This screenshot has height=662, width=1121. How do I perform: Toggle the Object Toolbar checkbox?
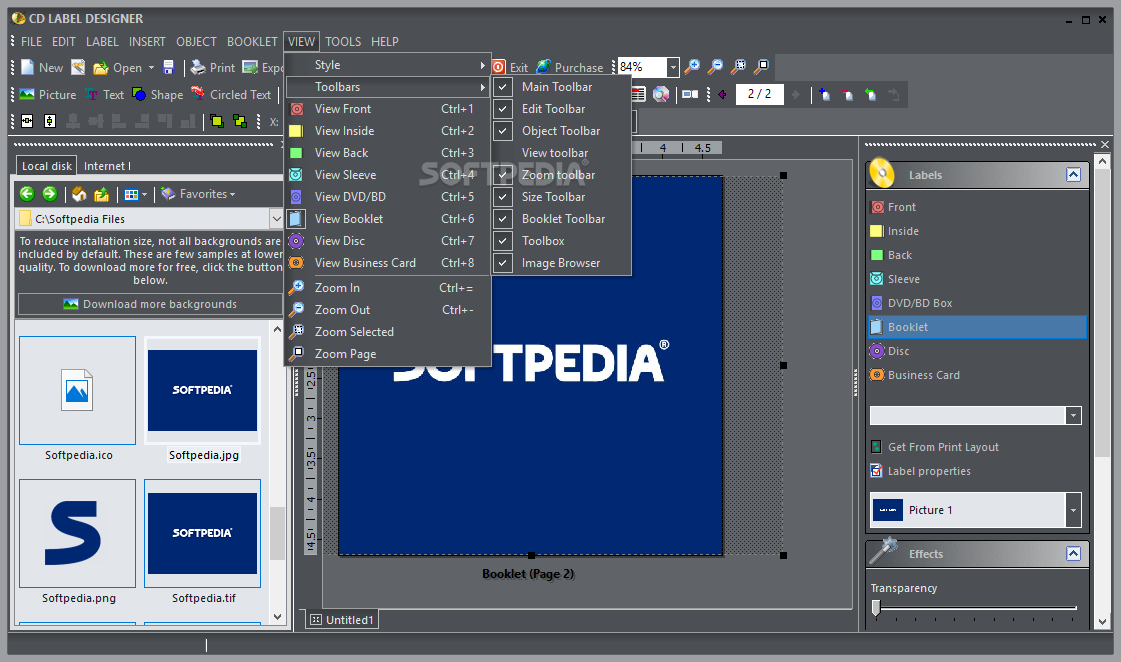503,131
